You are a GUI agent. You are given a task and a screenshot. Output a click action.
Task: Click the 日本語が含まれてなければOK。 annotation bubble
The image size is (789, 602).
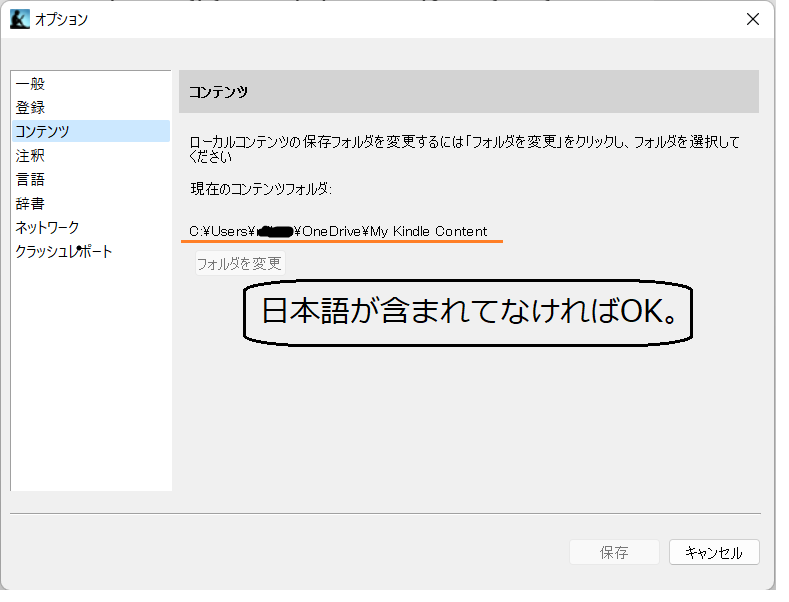pos(470,312)
